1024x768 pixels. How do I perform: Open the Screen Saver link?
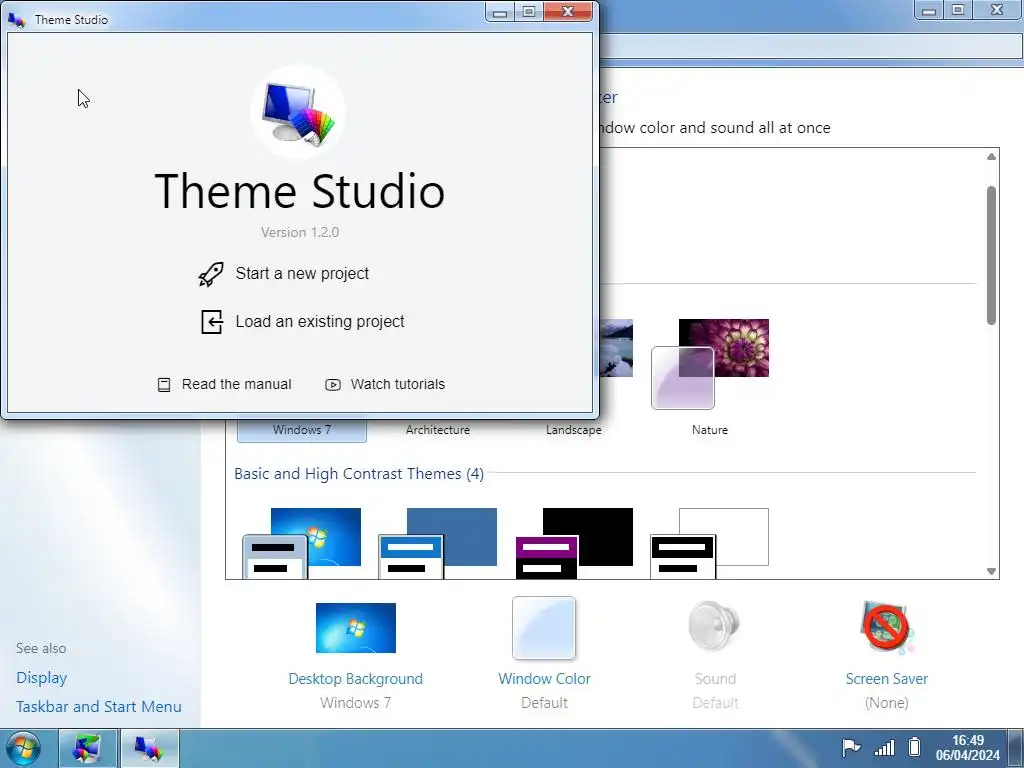887,679
